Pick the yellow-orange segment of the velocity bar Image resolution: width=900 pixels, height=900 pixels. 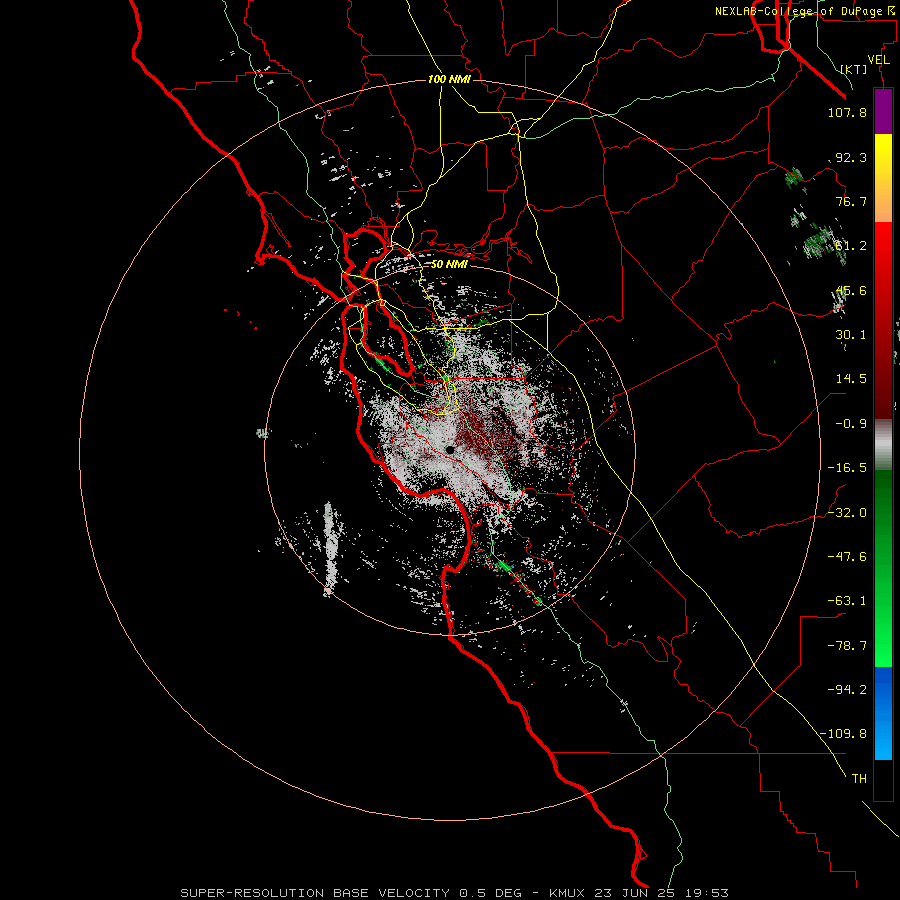[x=883, y=178]
